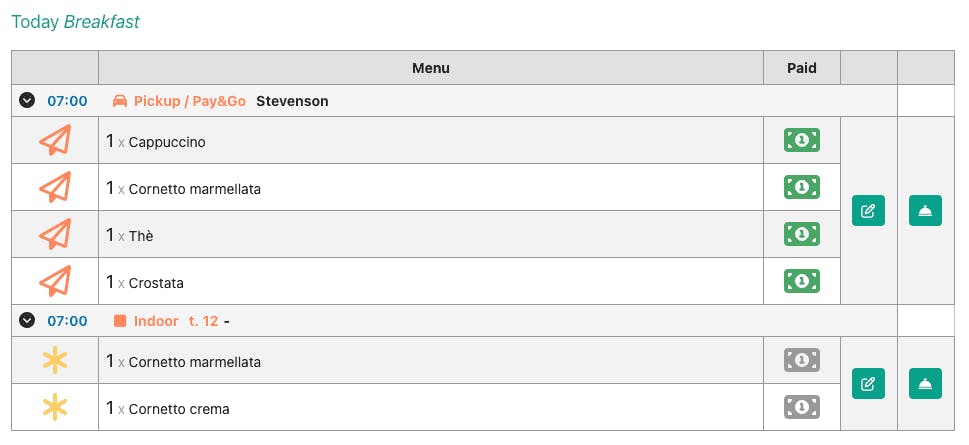Toggle the paid status for Cornetto crema
Image resolution: width=969 pixels, height=445 pixels.
pos(801,408)
